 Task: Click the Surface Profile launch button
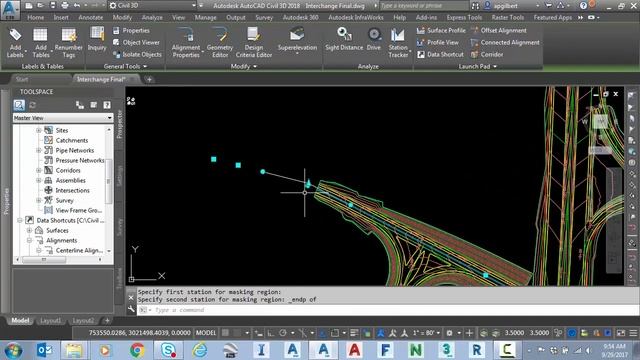(x=441, y=31)
